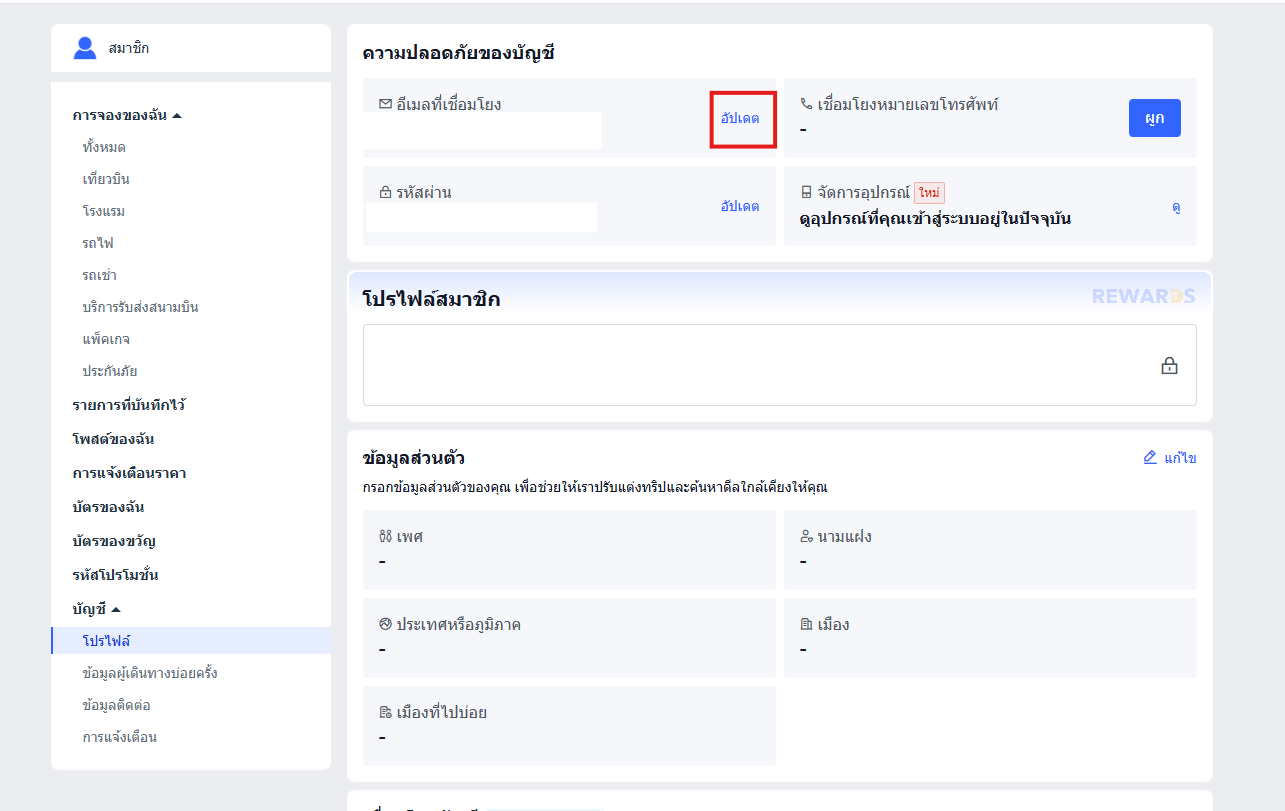Click ดู link for device management
The image size is (1285, 811).
(1176, 207)
